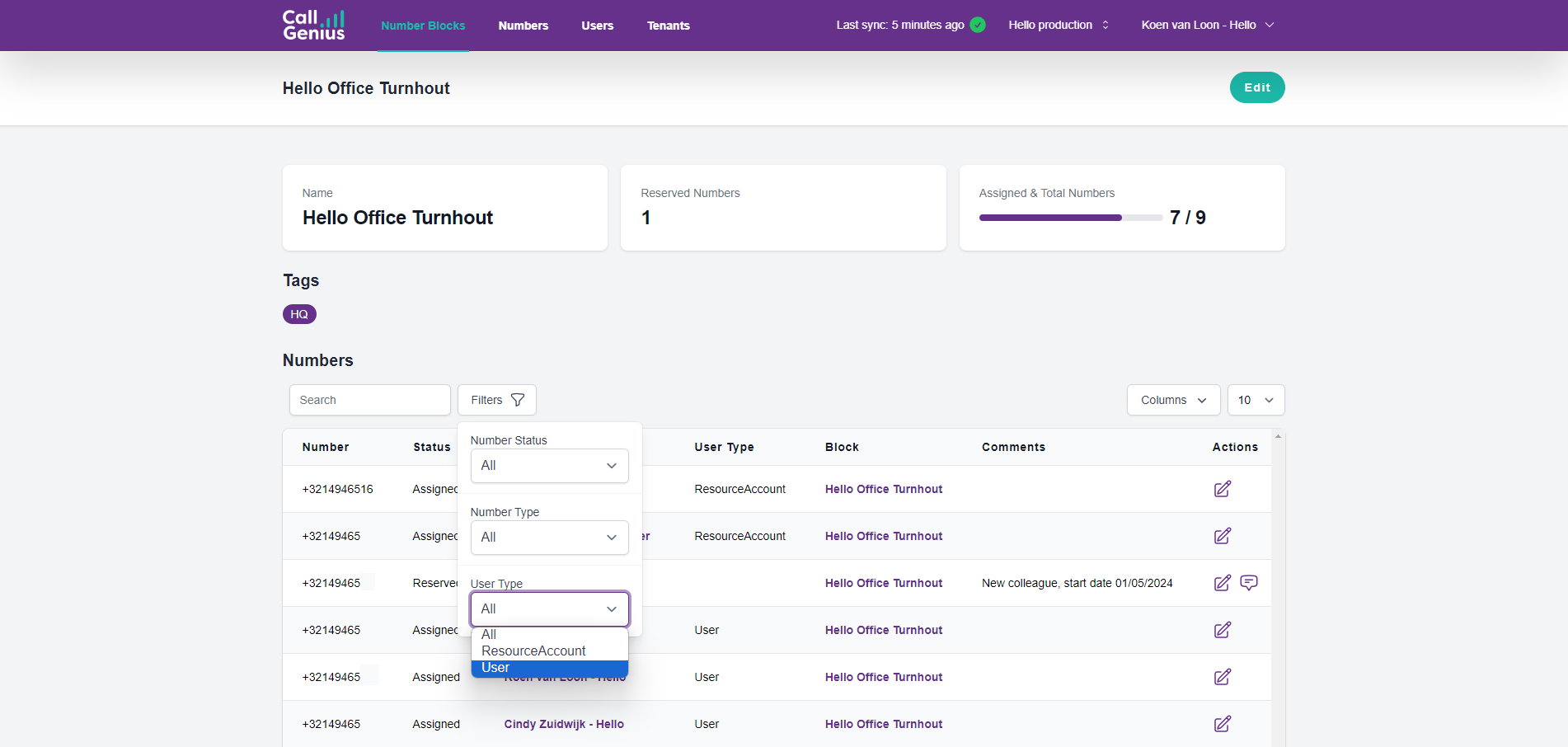1568x747 pixels.
Task: Click the table scrollbar up arrow
Action: point(1278,436)
